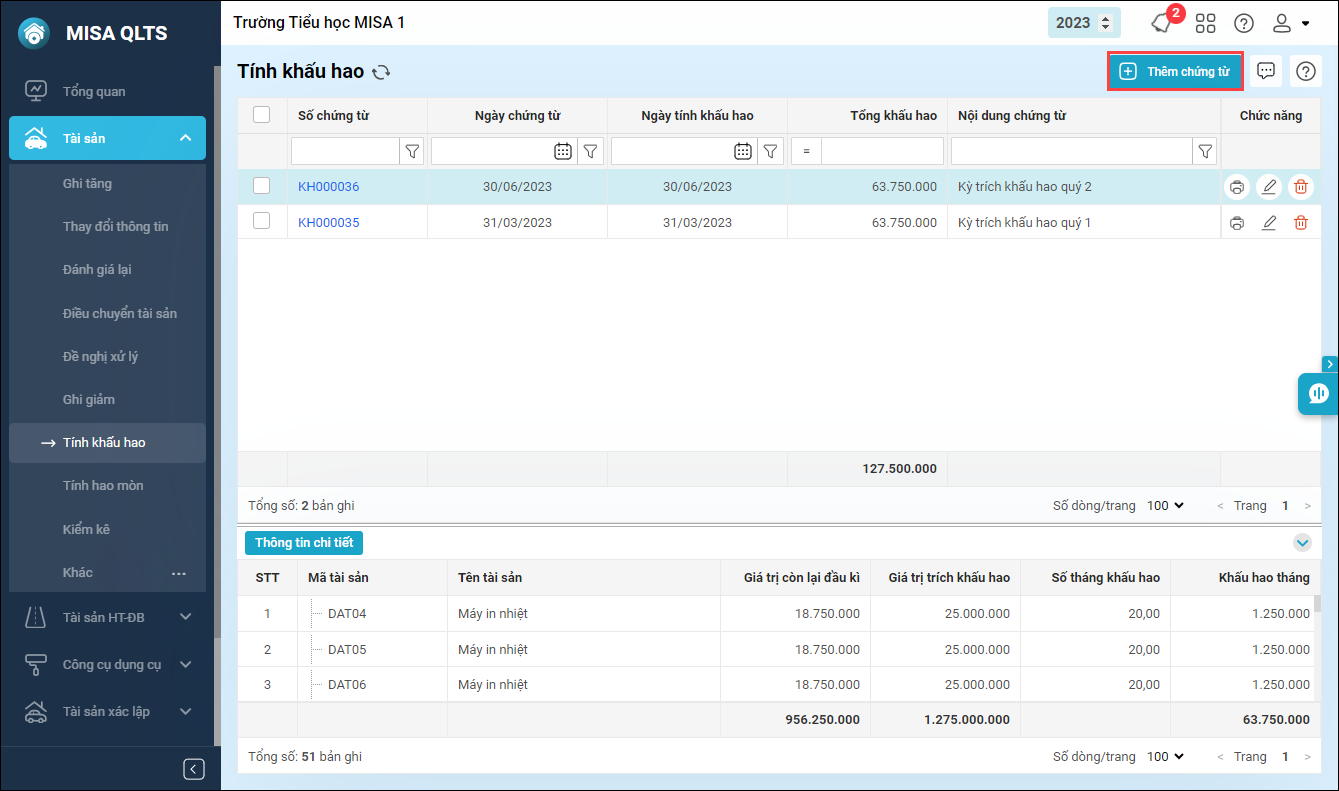Select the Thông tin chi tiết tab

click(304, 543)
